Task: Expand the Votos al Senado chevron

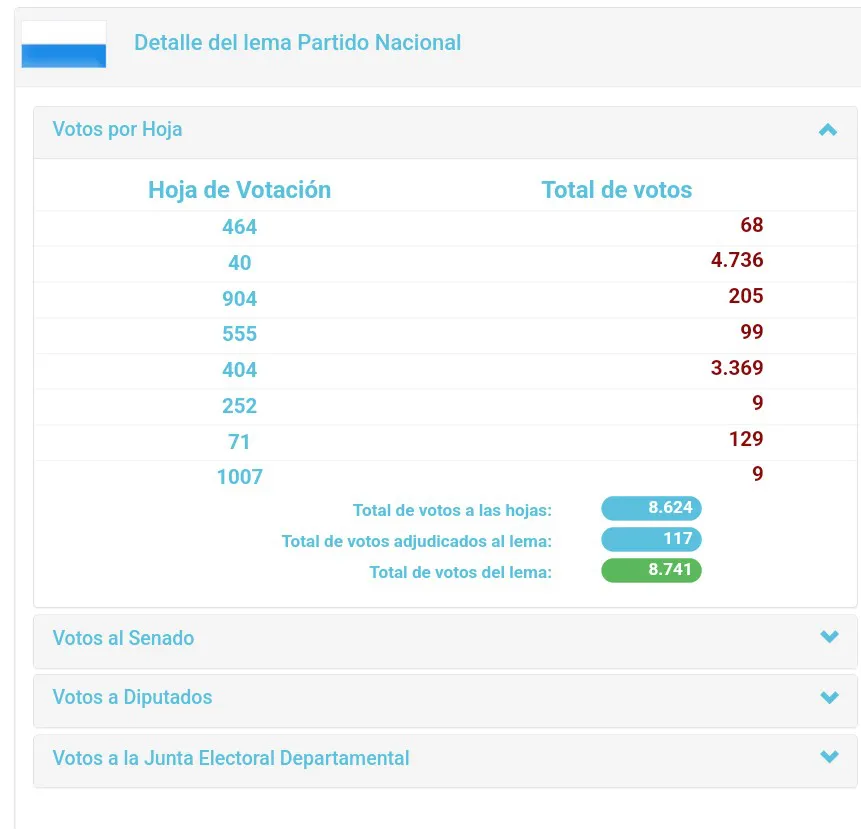Action: (828, 637)
